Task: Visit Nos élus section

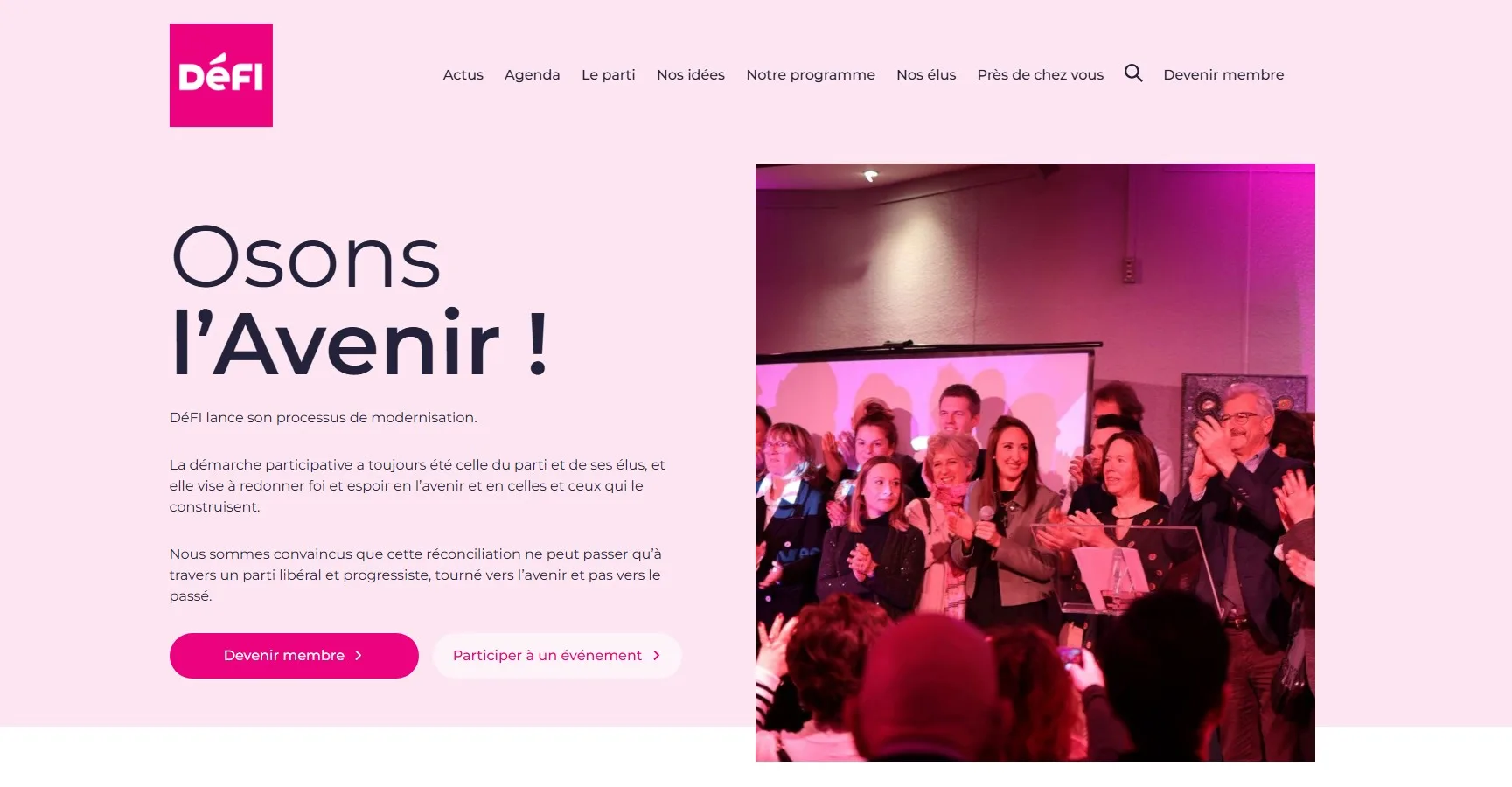Action: [x=925, y=75]
